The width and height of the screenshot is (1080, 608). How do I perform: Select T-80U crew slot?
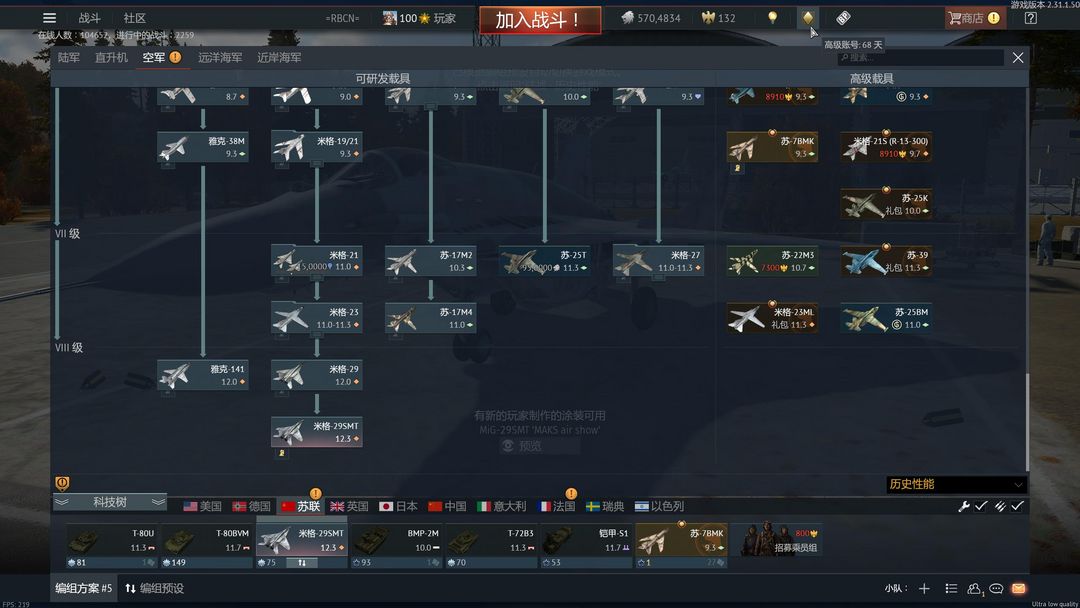[x=112, y=545]
